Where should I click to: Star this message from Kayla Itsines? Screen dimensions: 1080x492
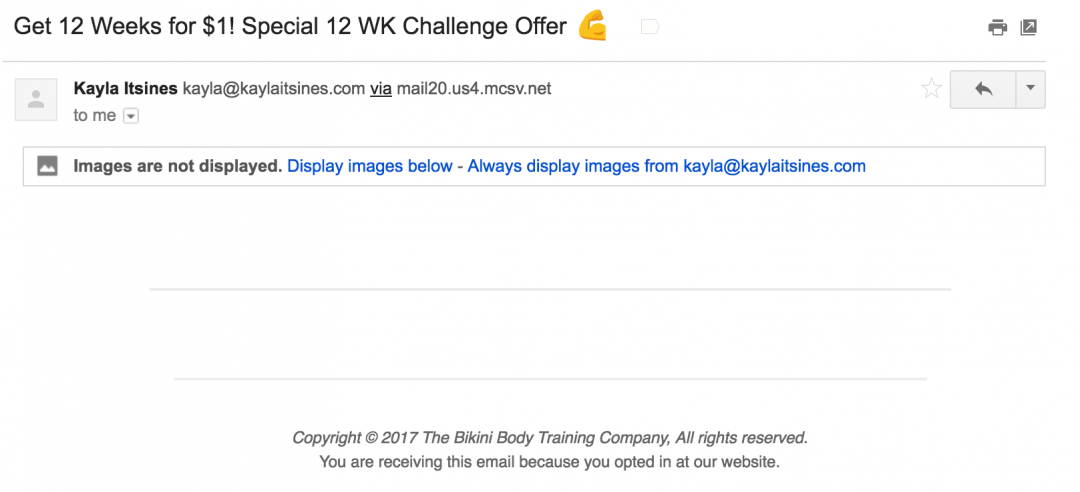pos(931,88)
